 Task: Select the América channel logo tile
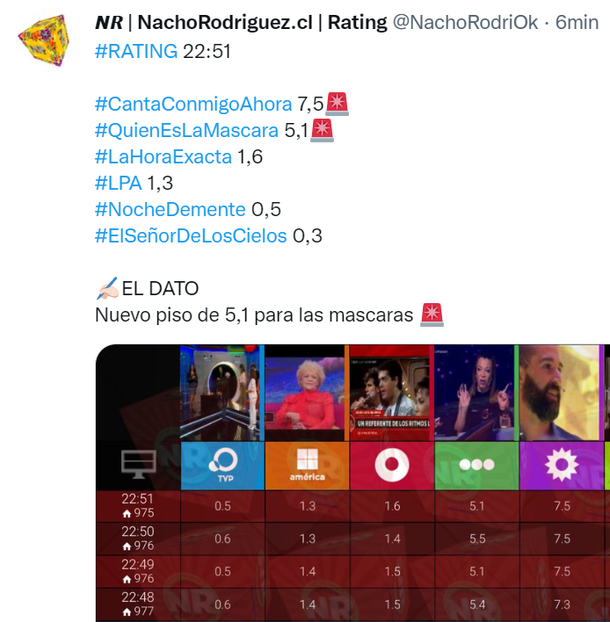(307, 466)
